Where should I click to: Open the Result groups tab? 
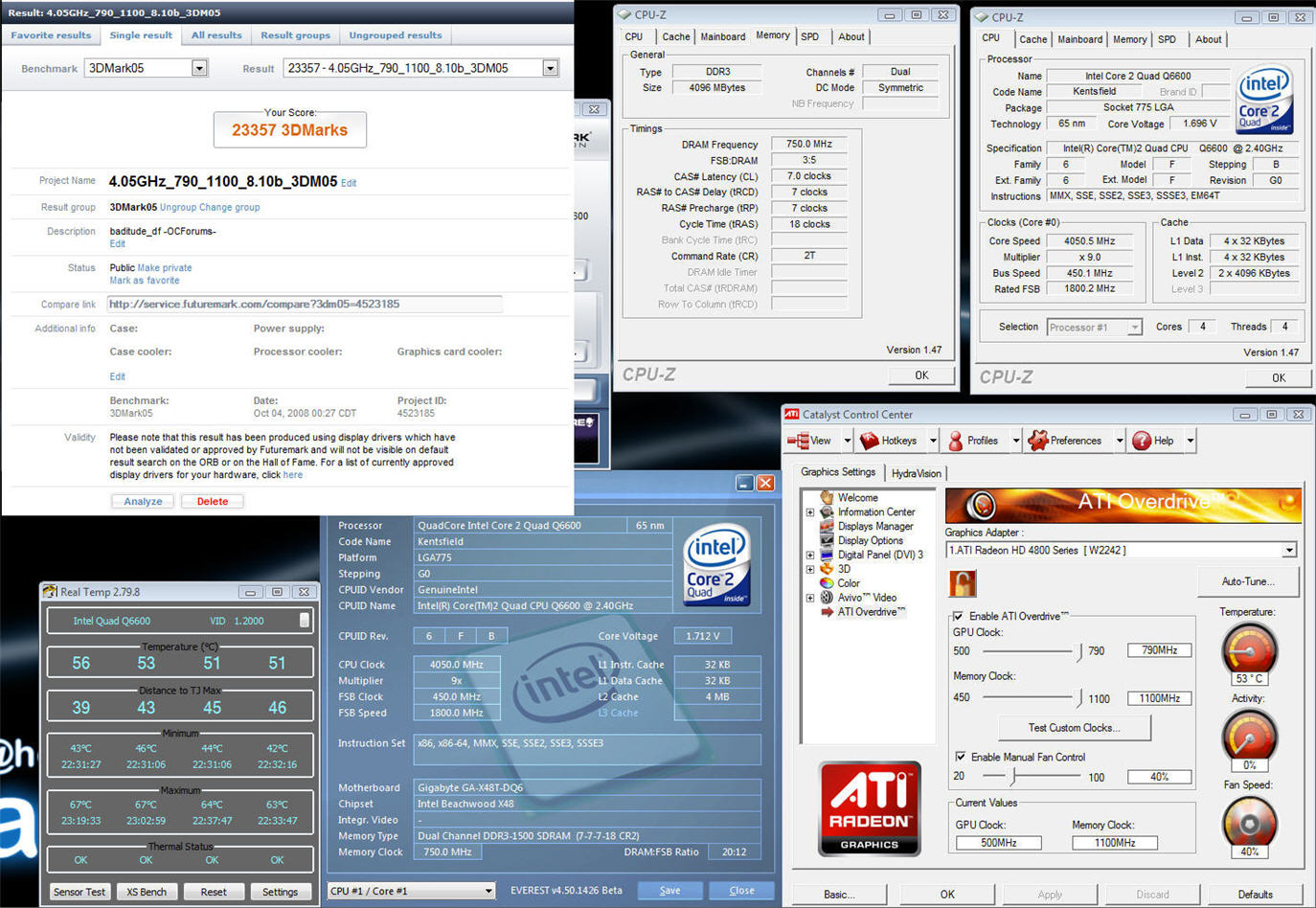click(x=295, y=35)
